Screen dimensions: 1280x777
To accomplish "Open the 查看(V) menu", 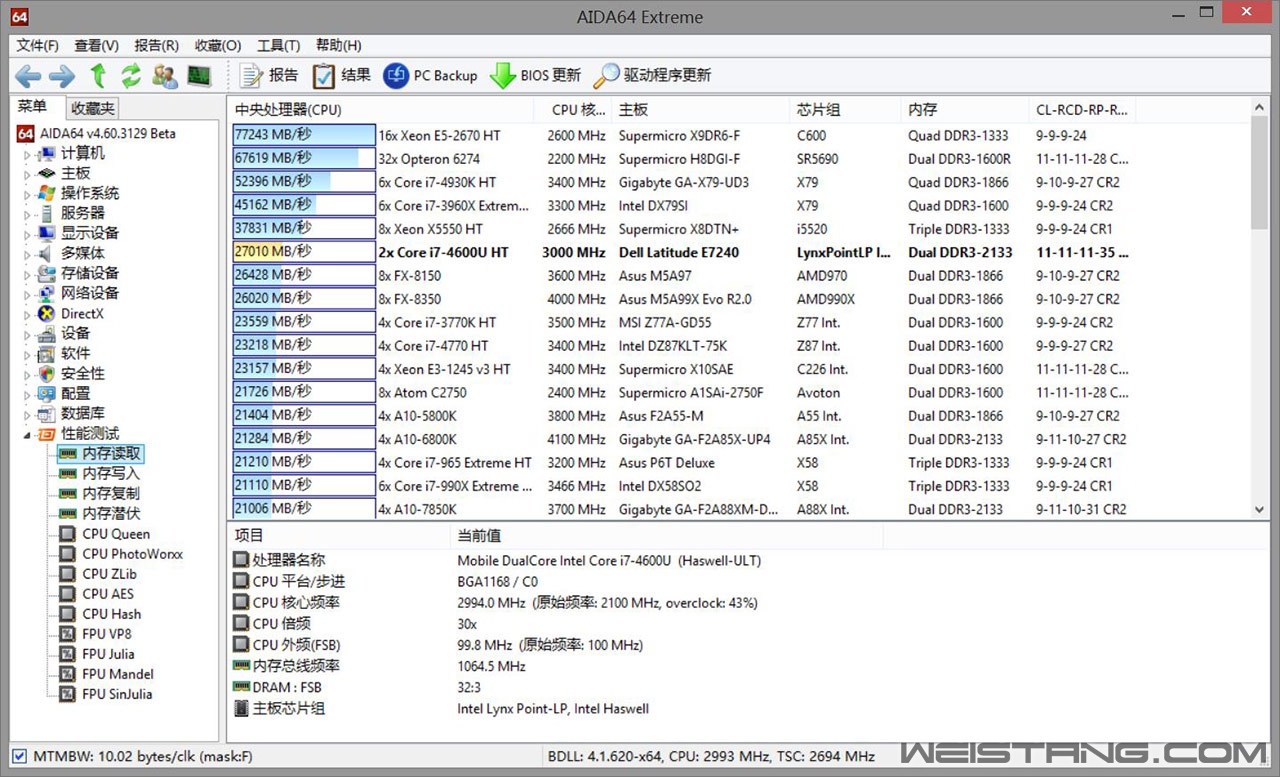I will (96, 45).
